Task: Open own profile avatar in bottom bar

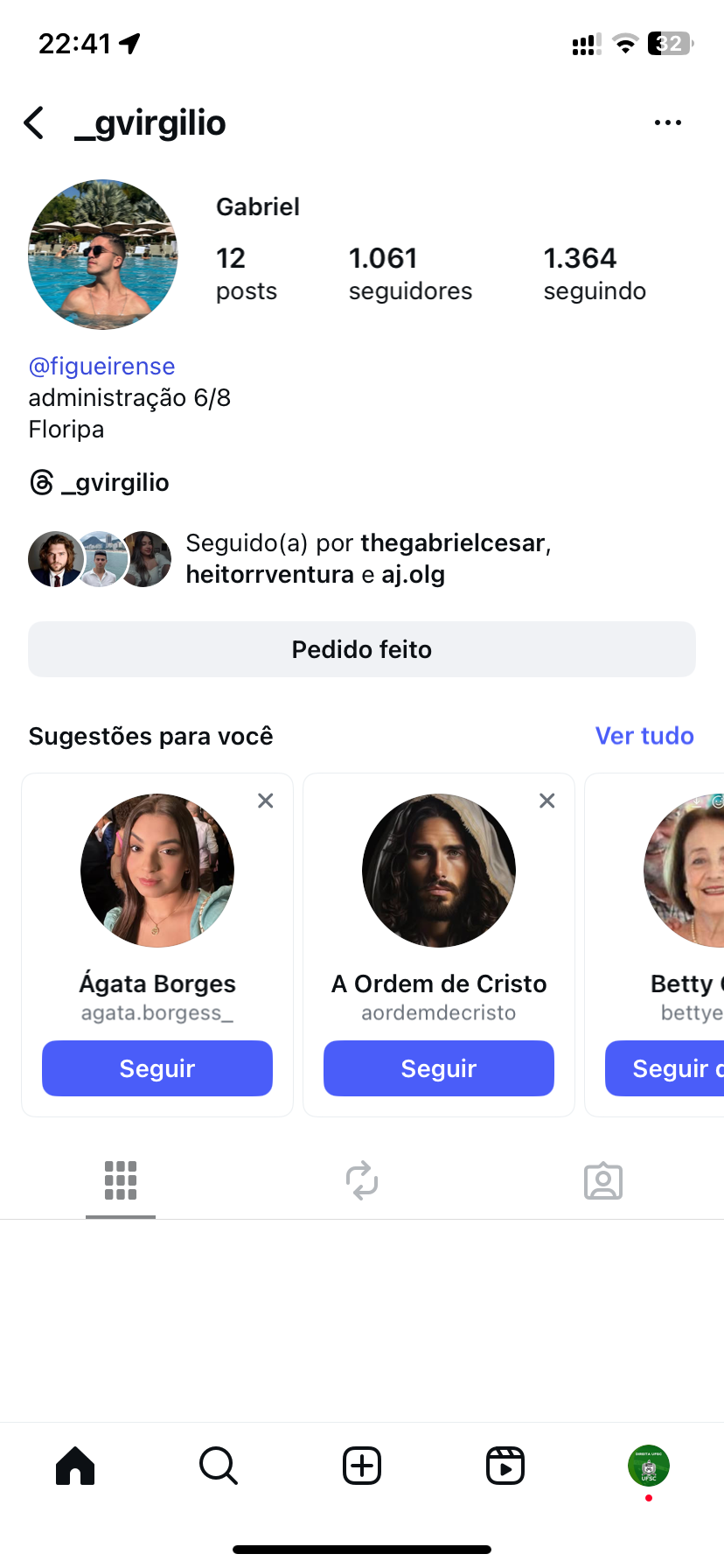Action: click(x=649, y=1466)
